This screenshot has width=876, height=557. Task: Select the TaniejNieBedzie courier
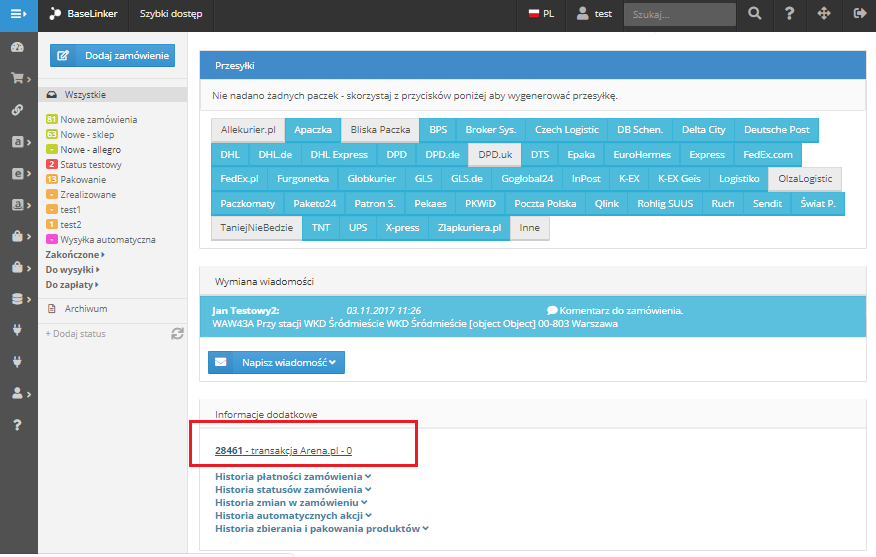(256, 228)
